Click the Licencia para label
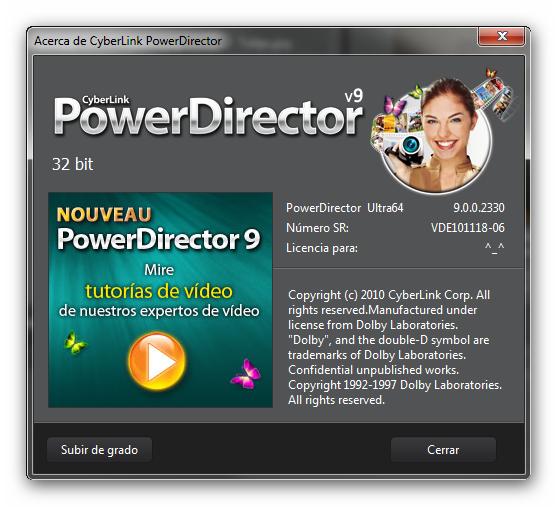Screen dimensions: 558x507 point(322,248)
